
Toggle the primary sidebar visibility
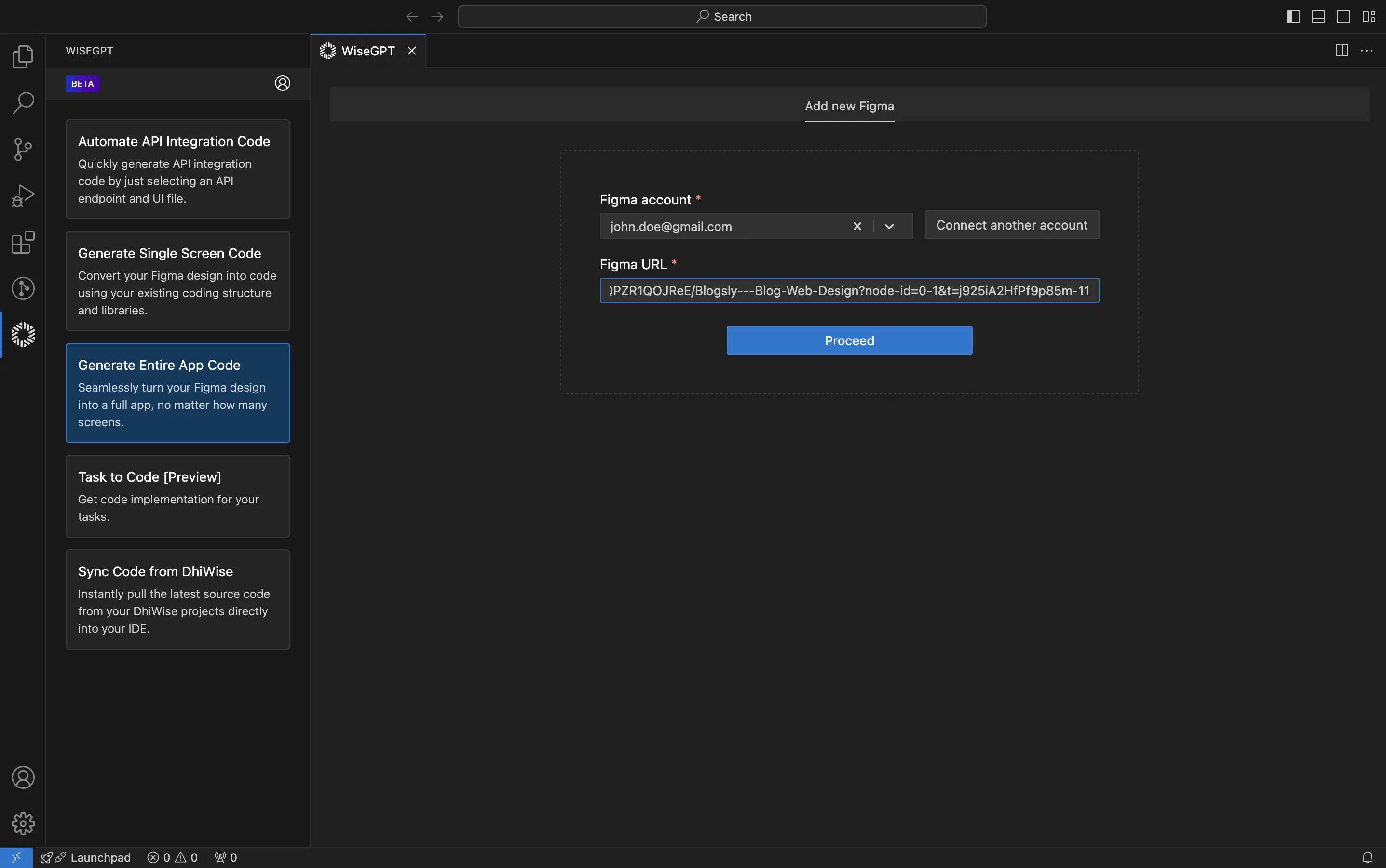(1293, 16)
